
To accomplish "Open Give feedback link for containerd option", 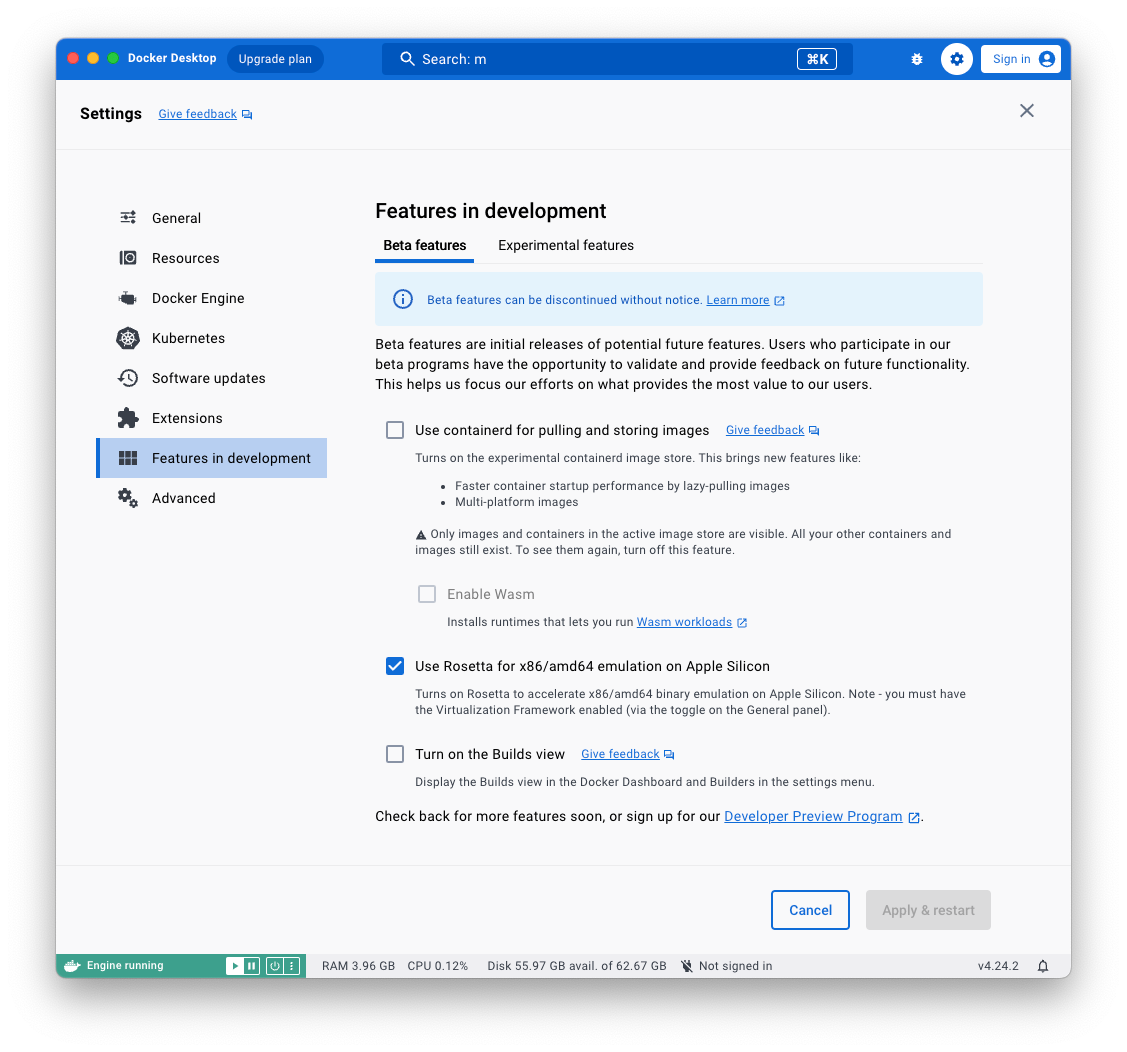I will 765,430.
